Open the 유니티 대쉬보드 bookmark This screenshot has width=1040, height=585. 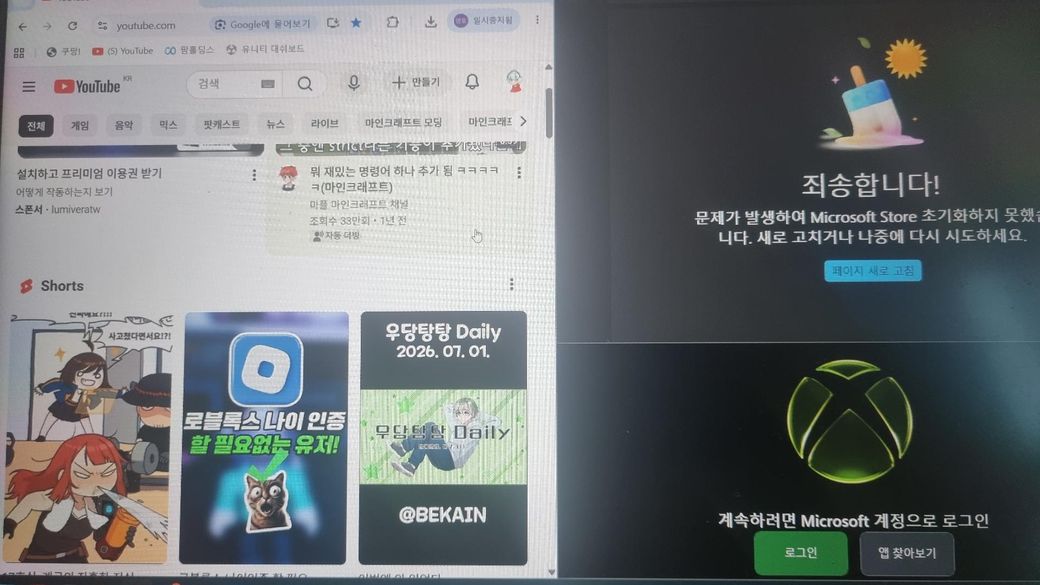point(265,49)
